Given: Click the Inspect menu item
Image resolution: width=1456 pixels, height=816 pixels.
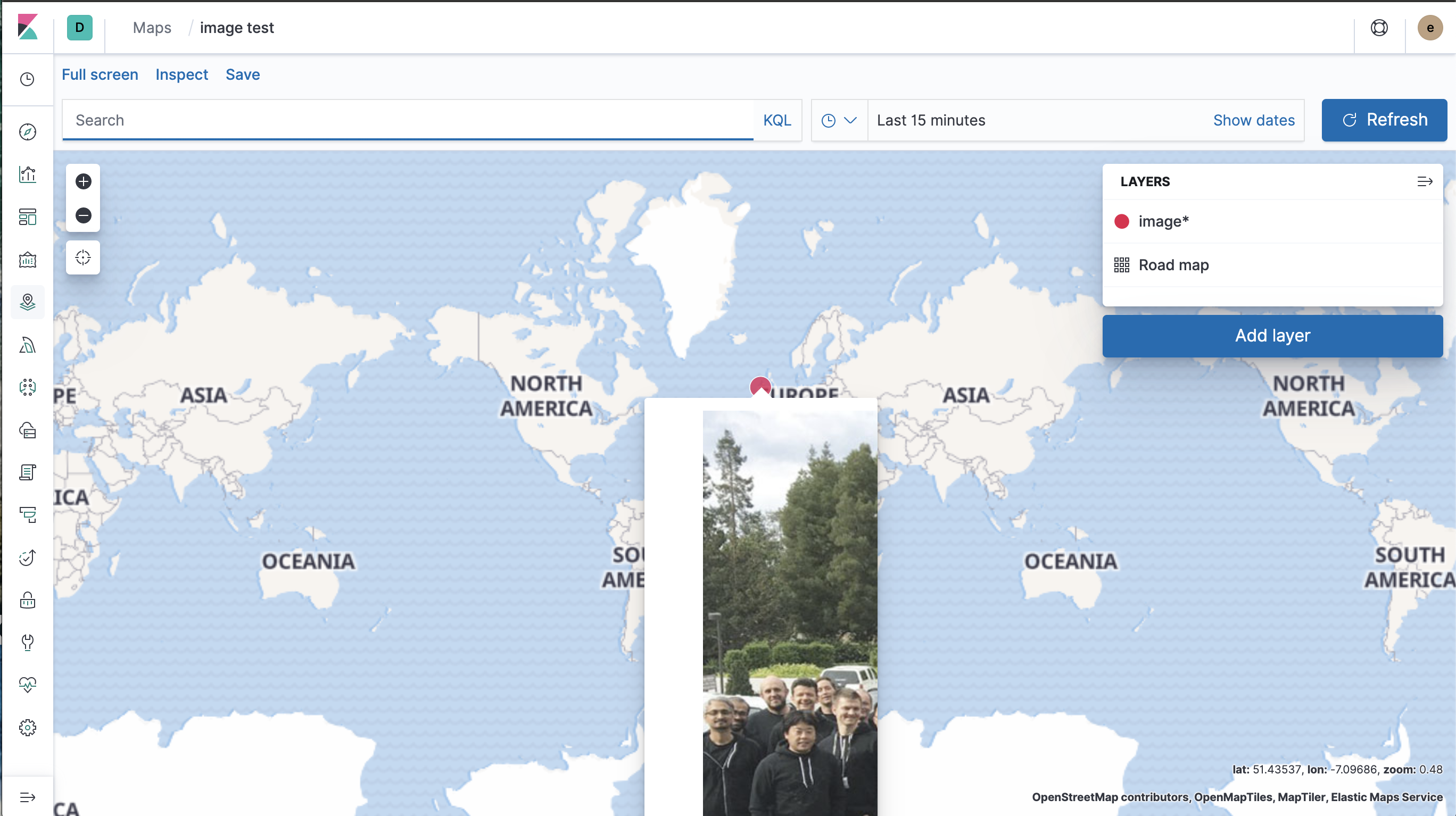Looking at the screenshot, I should (x=181, y=74).
